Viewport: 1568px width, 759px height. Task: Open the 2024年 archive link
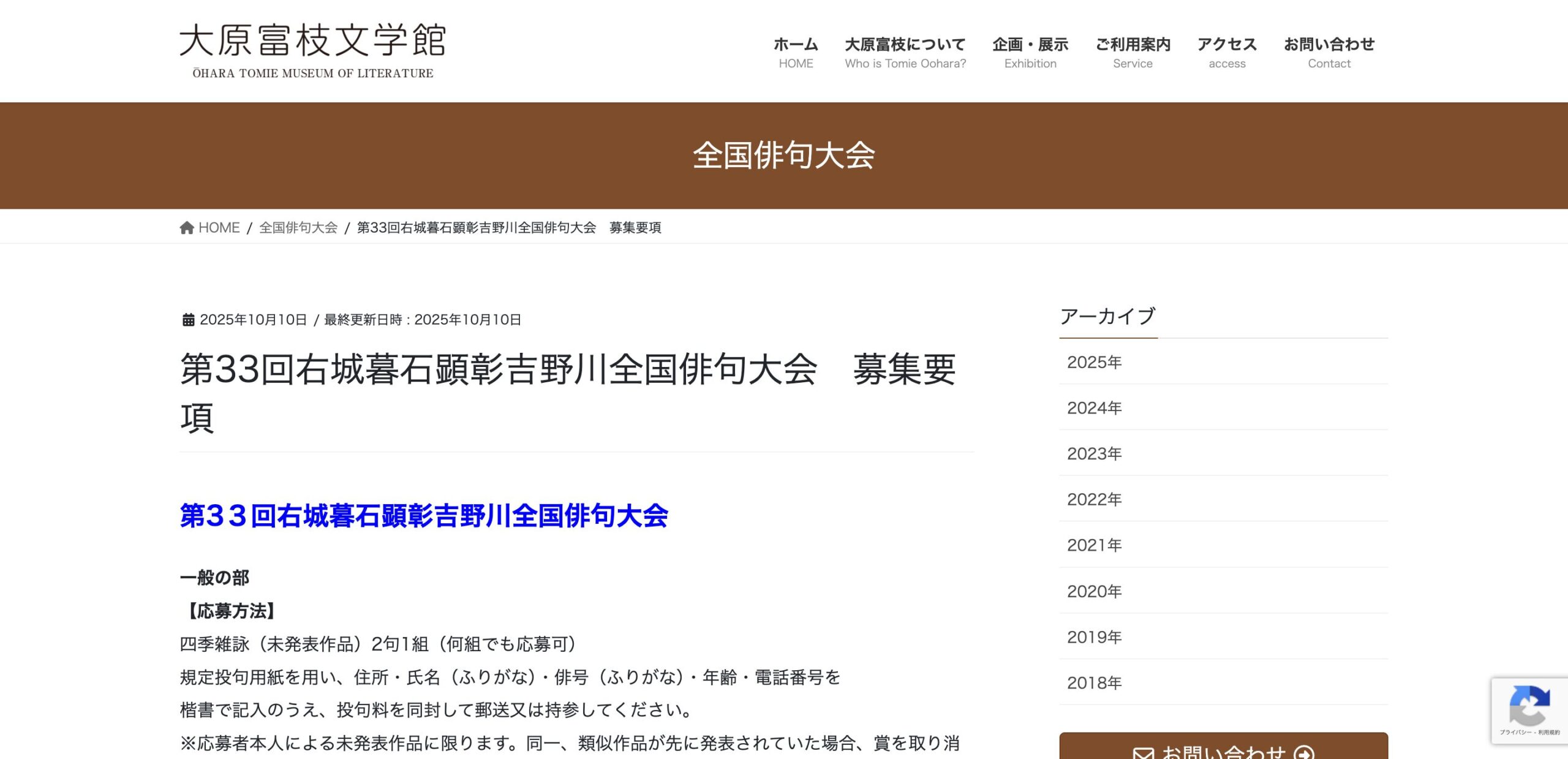coord(1094,408)
